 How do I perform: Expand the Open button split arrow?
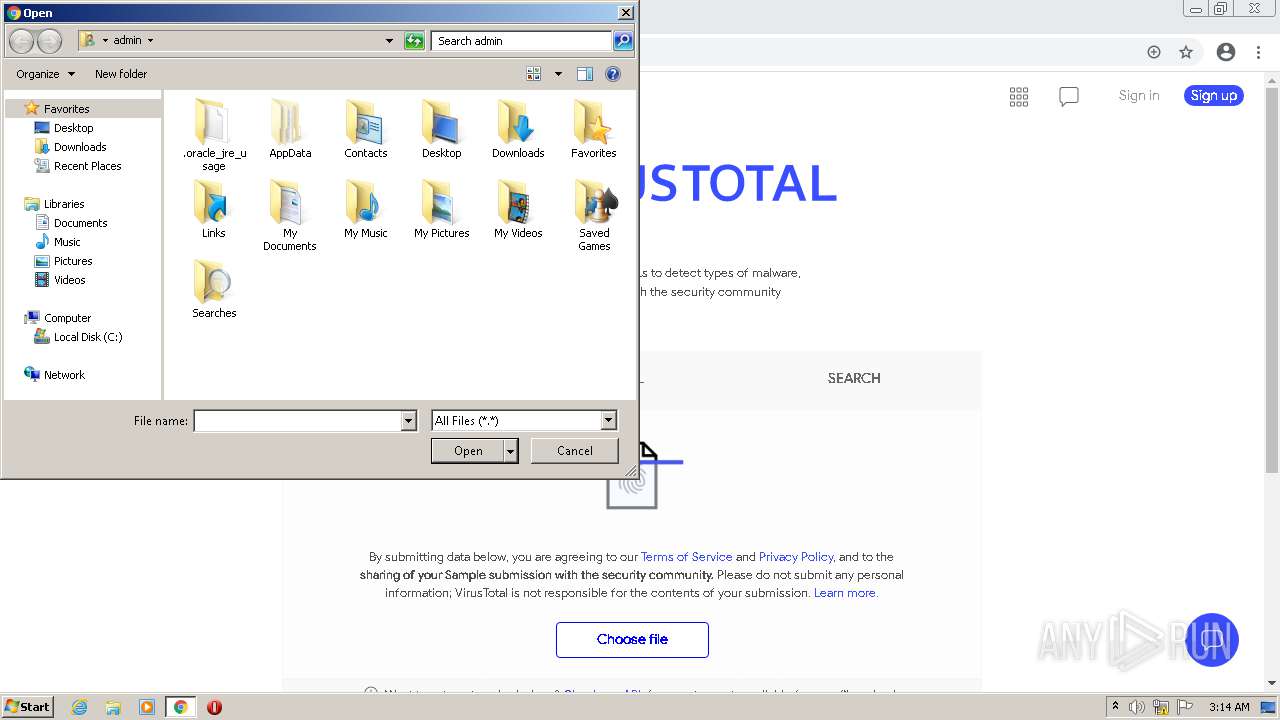511,451
